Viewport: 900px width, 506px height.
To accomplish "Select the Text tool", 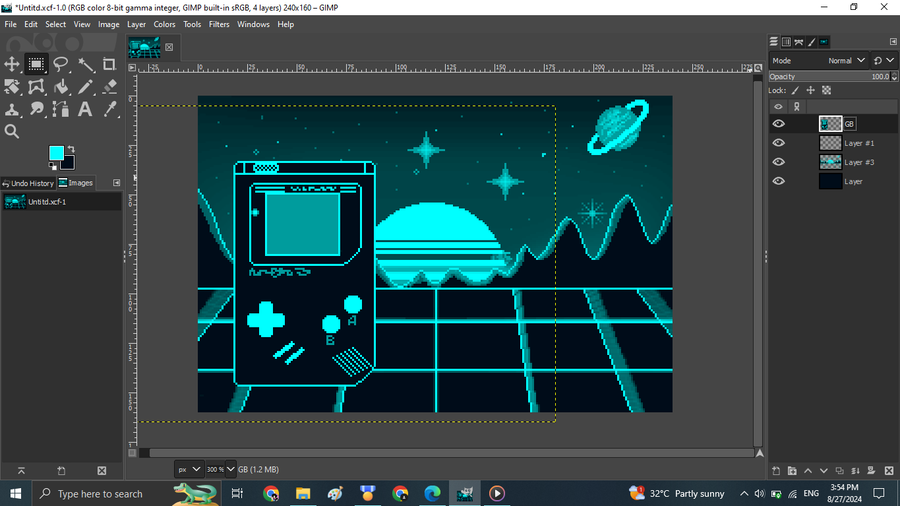I will 85,109.
